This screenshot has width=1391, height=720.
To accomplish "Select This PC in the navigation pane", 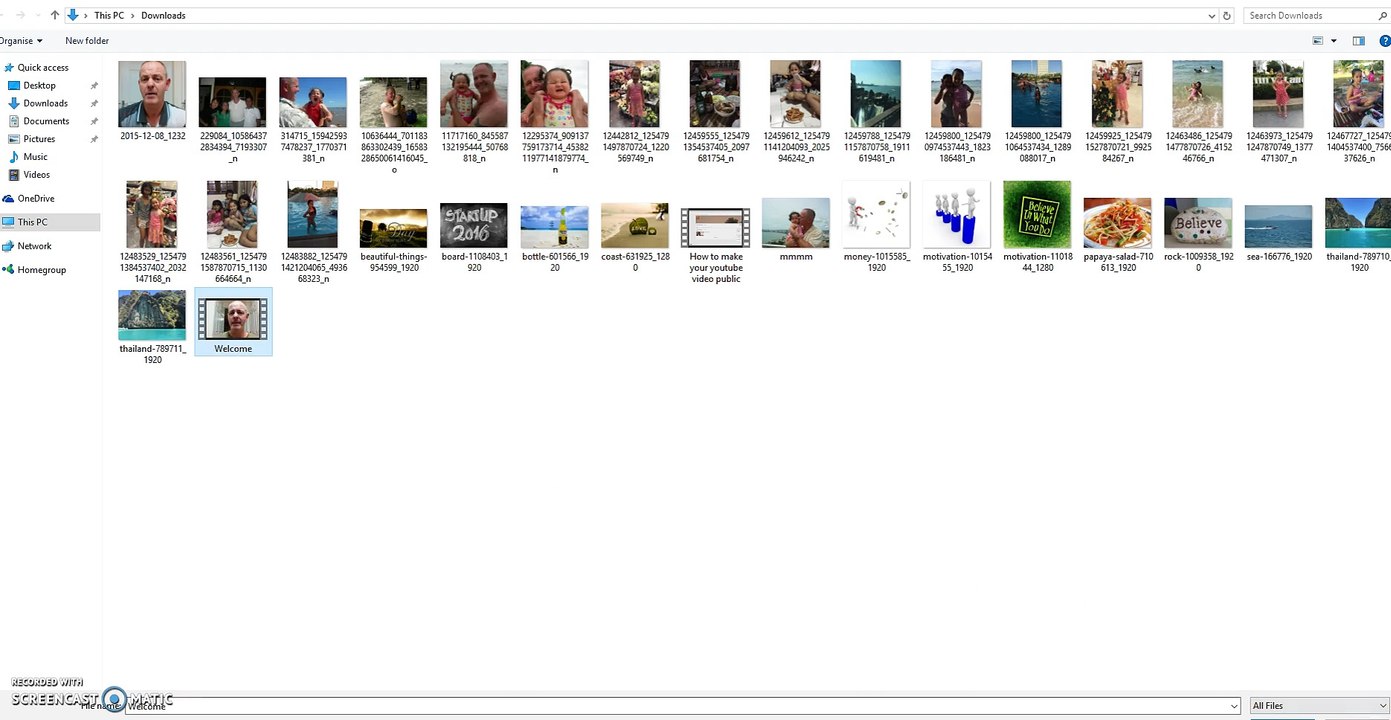I will (32, 222).
